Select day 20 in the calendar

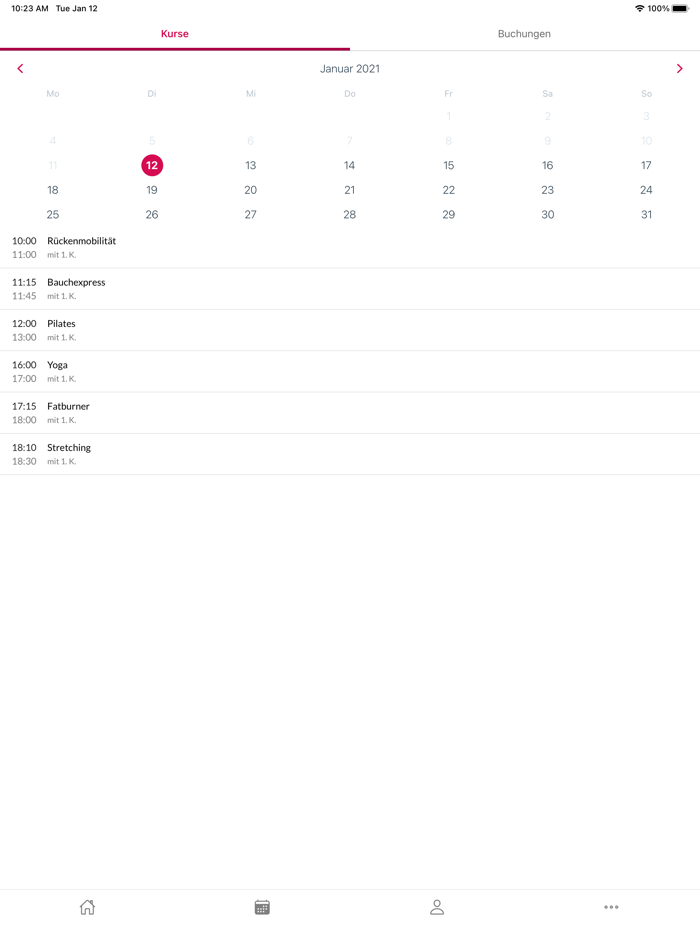point(251,190)
